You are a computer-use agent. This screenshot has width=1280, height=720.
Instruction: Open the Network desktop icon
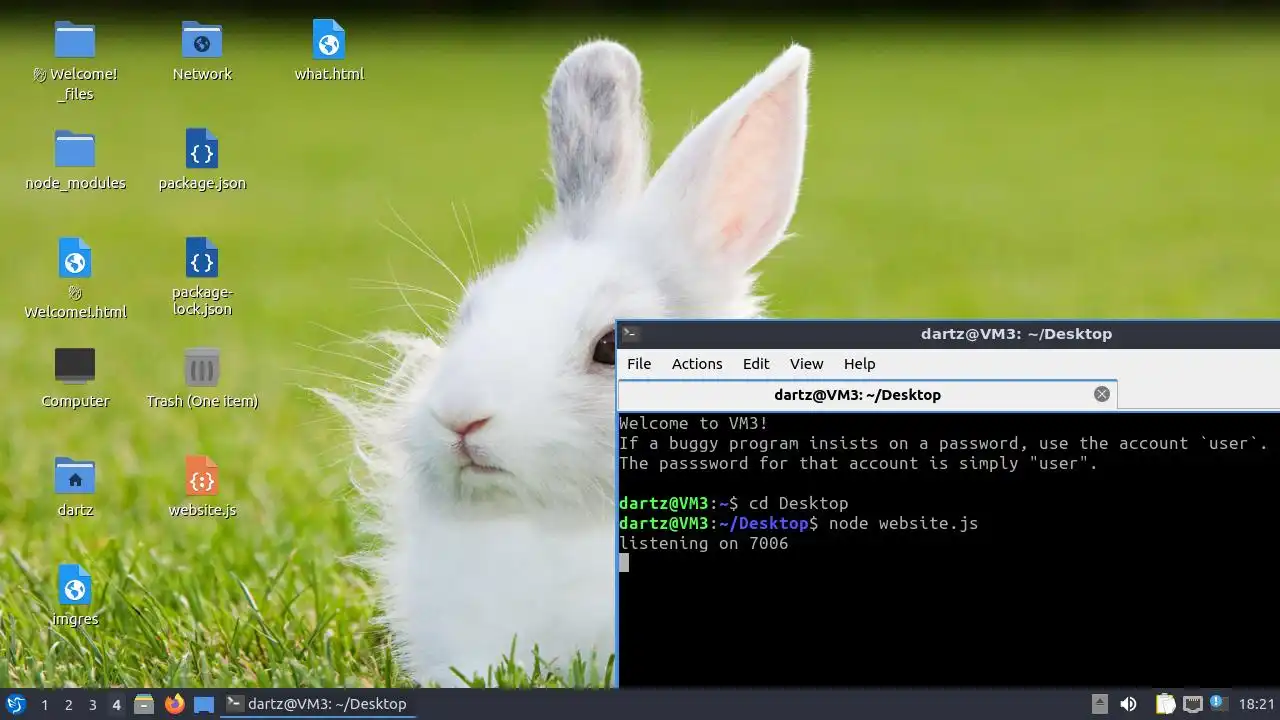(x=202, y=40)
